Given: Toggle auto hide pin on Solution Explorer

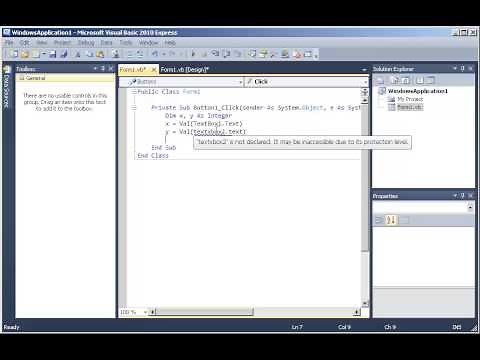Looking at the screenshot, I should point(463,68).
